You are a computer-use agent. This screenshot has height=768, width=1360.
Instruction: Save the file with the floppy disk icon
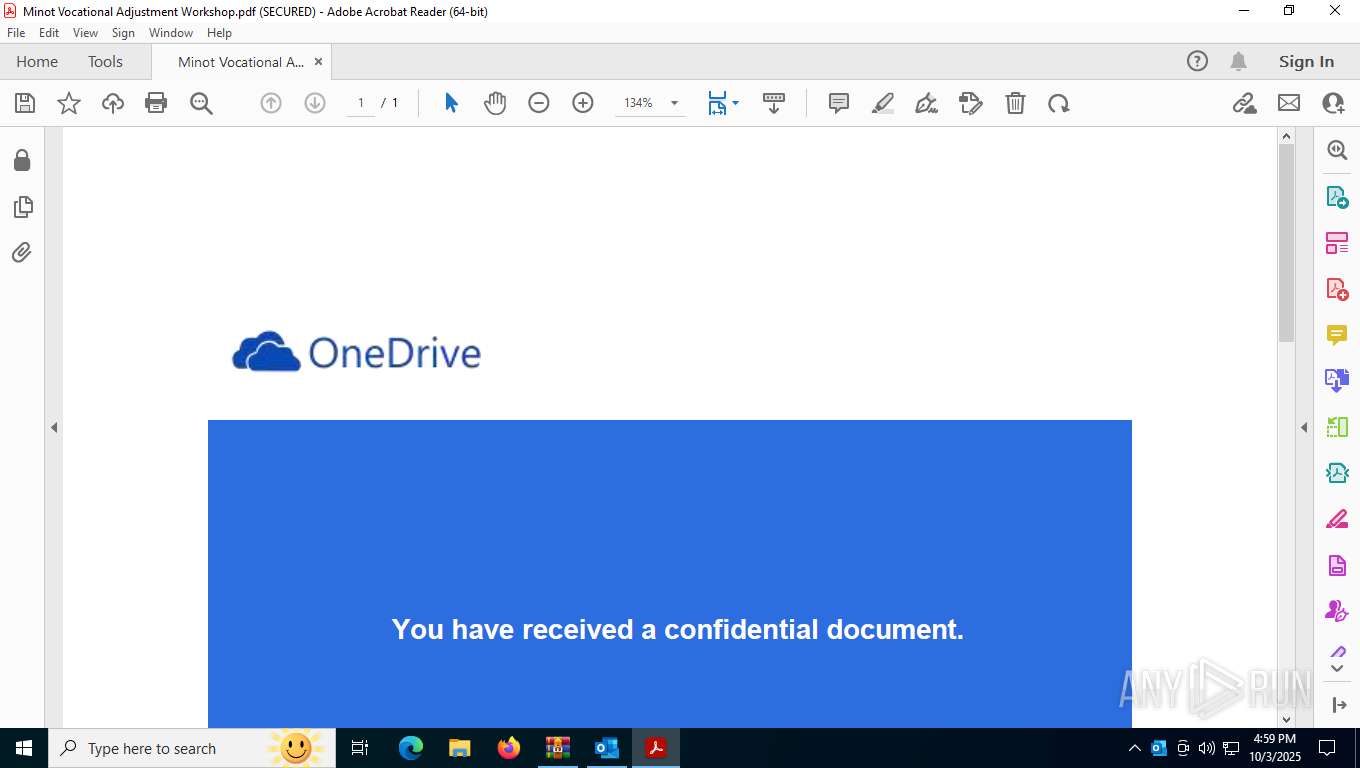click(25, 103)
